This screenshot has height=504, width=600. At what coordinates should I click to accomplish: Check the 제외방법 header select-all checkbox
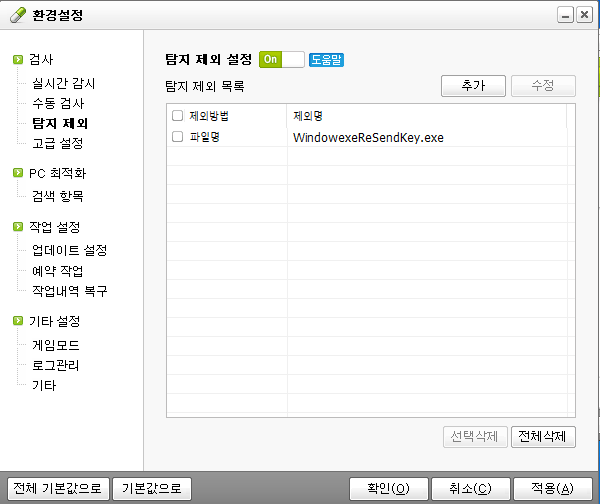click(x=177, y=115)
